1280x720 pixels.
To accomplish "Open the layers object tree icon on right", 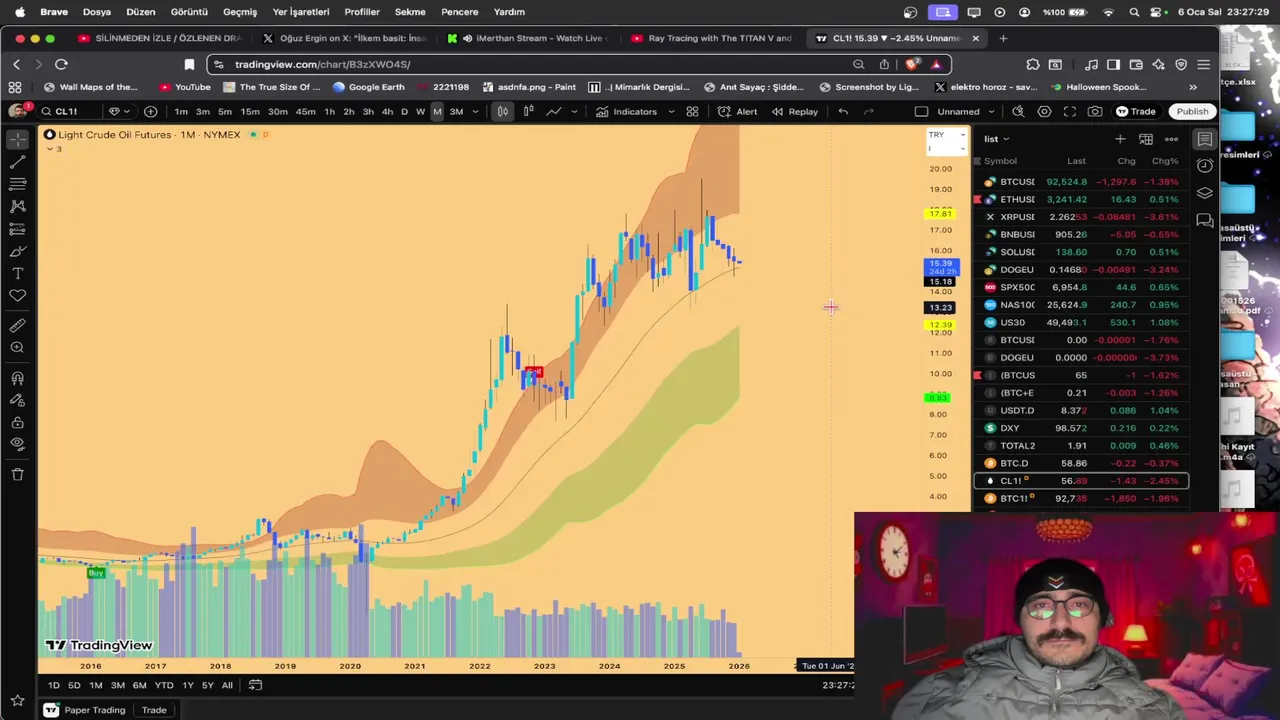I will pyautogui.click(x=1205, y=193).
